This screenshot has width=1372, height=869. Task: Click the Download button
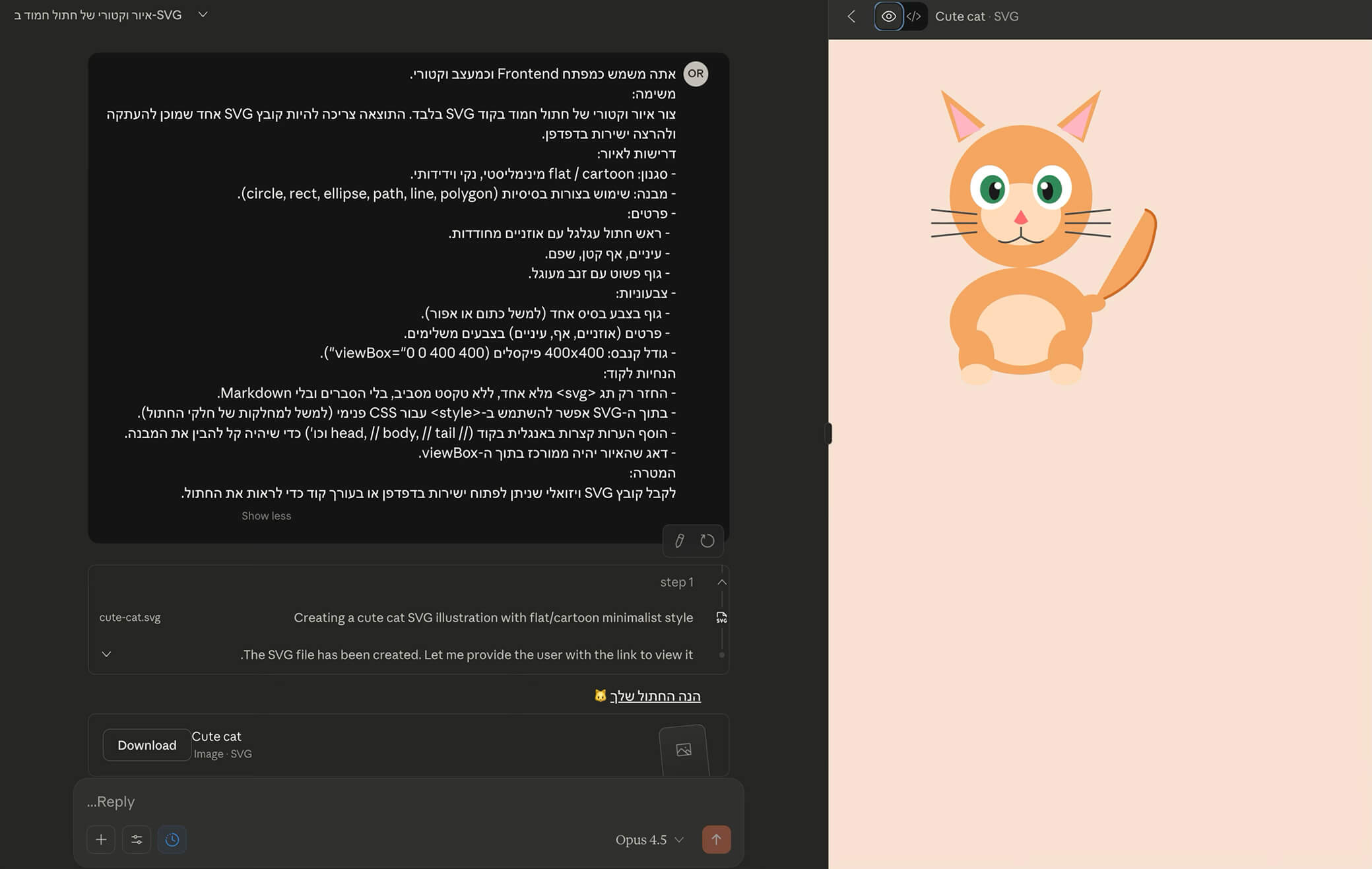pyautogui.click(x=147, y=745)
